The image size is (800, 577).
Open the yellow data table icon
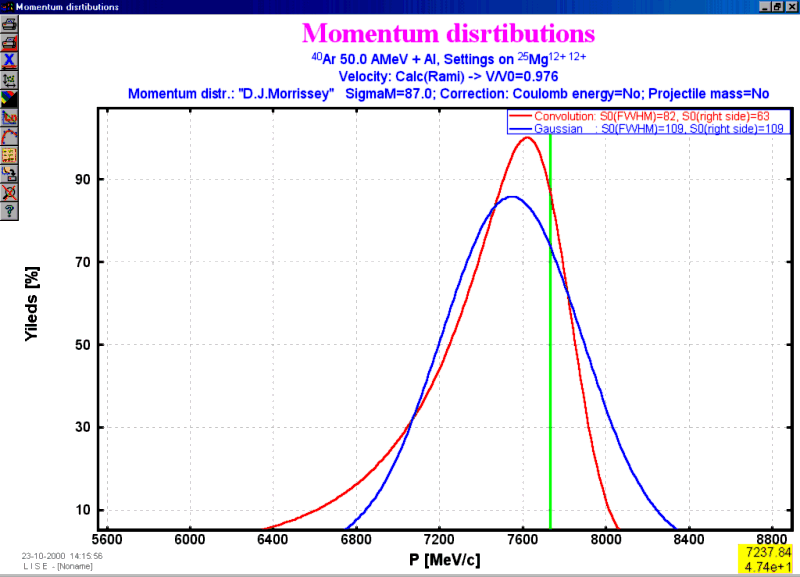coord(9,155)
